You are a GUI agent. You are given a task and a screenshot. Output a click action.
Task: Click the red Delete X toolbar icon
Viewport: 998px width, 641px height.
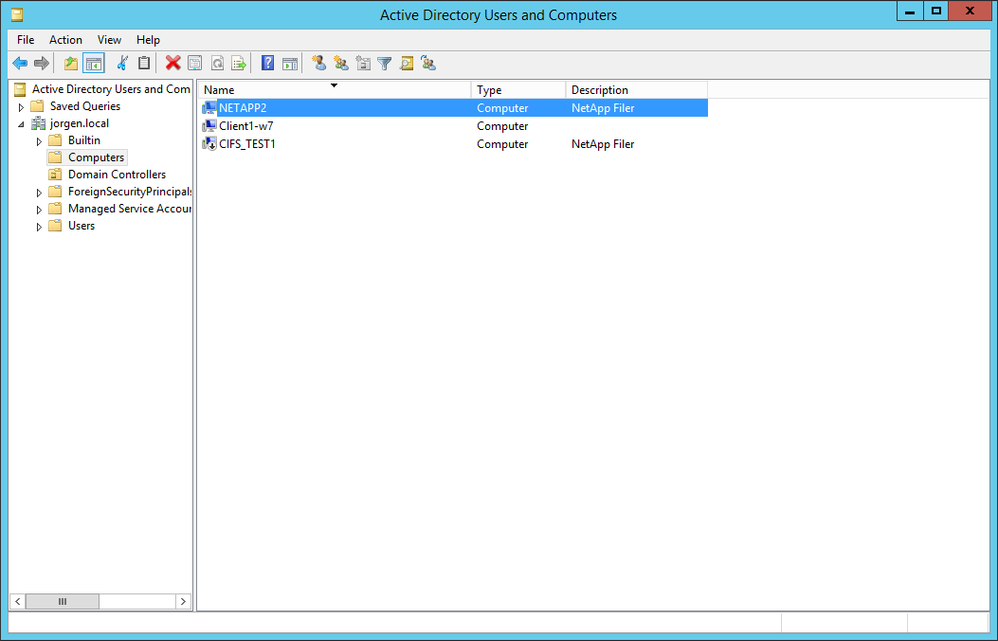[173, 63]
